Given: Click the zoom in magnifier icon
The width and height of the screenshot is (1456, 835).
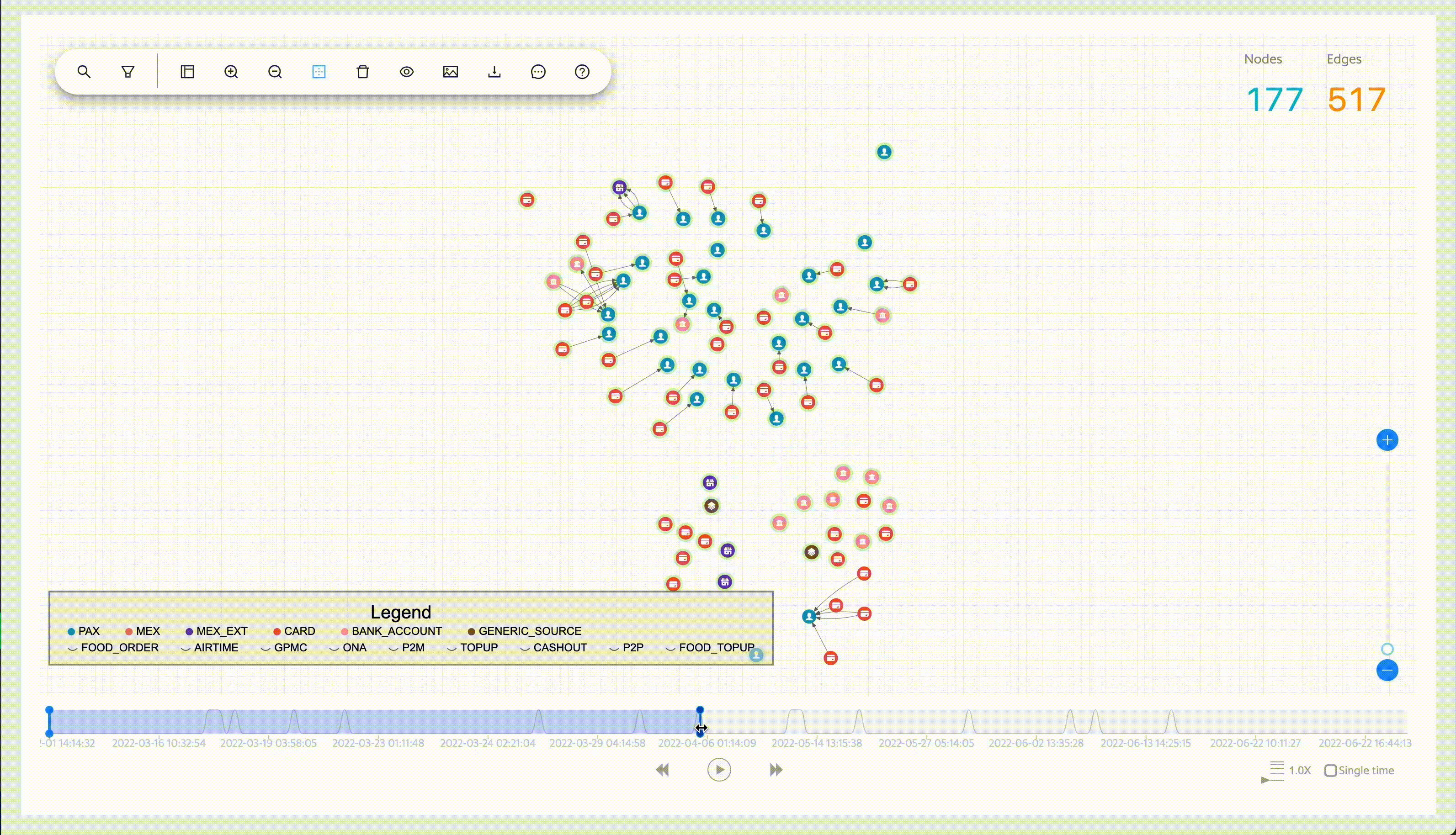Looking at the screenshot, I should click(231, 72).
